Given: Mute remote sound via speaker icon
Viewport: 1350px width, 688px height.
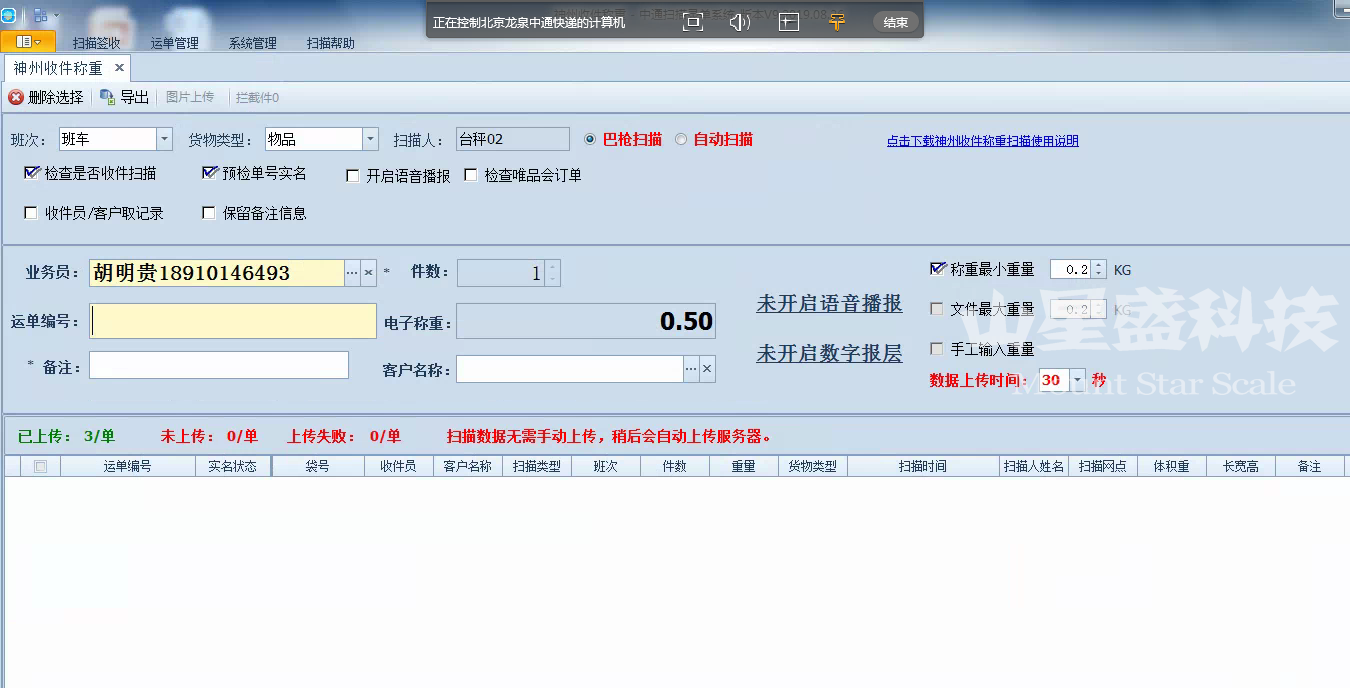Looking at the screenshot, I should [739, 22].
